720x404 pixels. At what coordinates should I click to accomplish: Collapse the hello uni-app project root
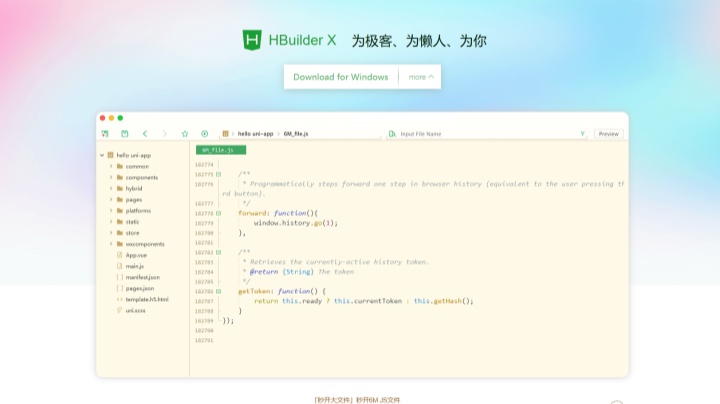coord(102,155)
